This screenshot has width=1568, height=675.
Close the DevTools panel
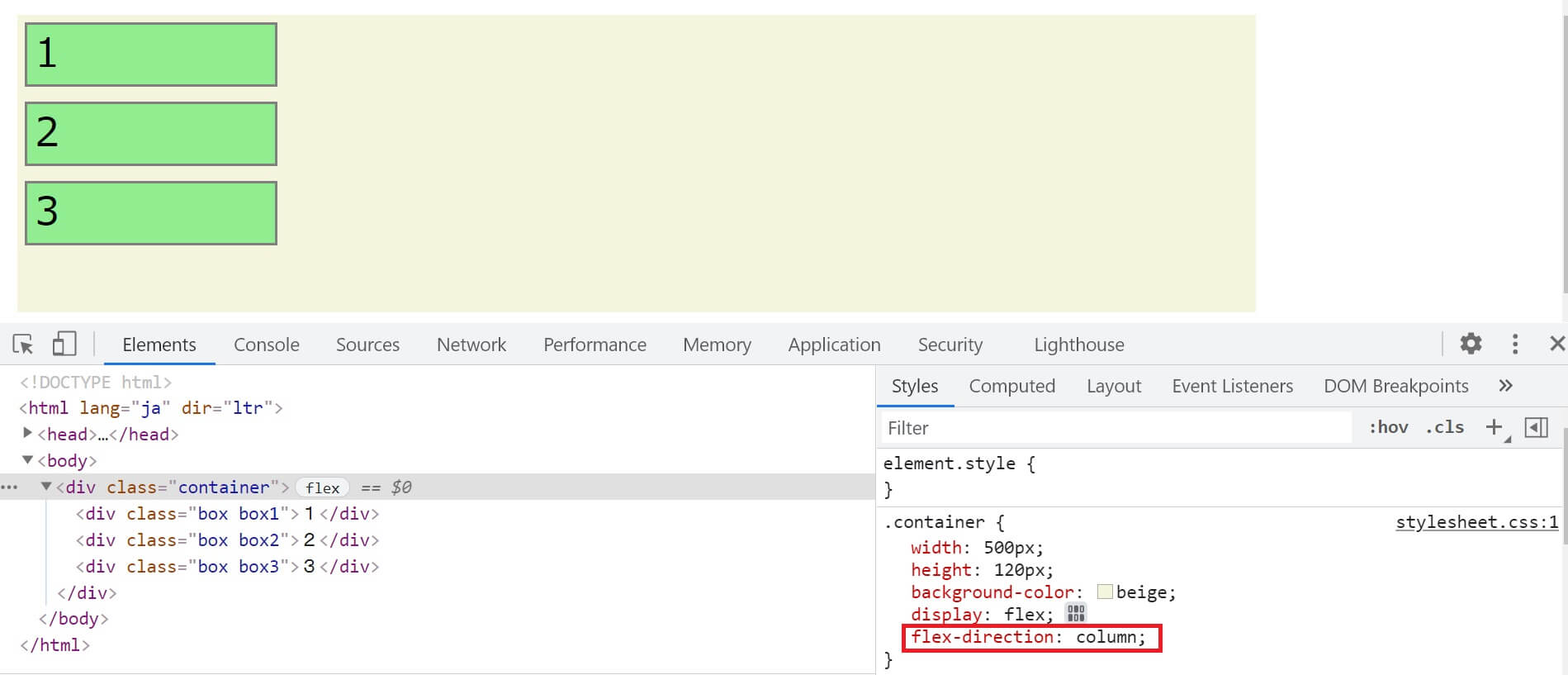(1556, 344)
